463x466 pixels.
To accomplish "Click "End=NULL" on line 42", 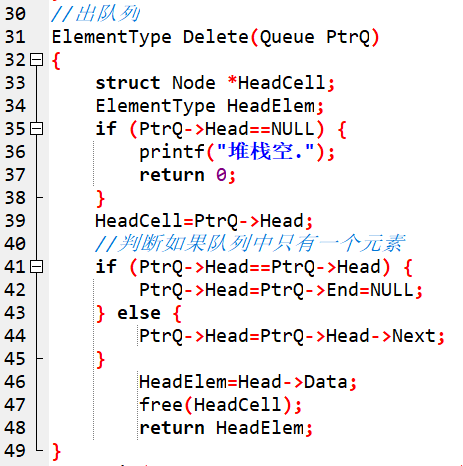I will [x=370, y=290].
